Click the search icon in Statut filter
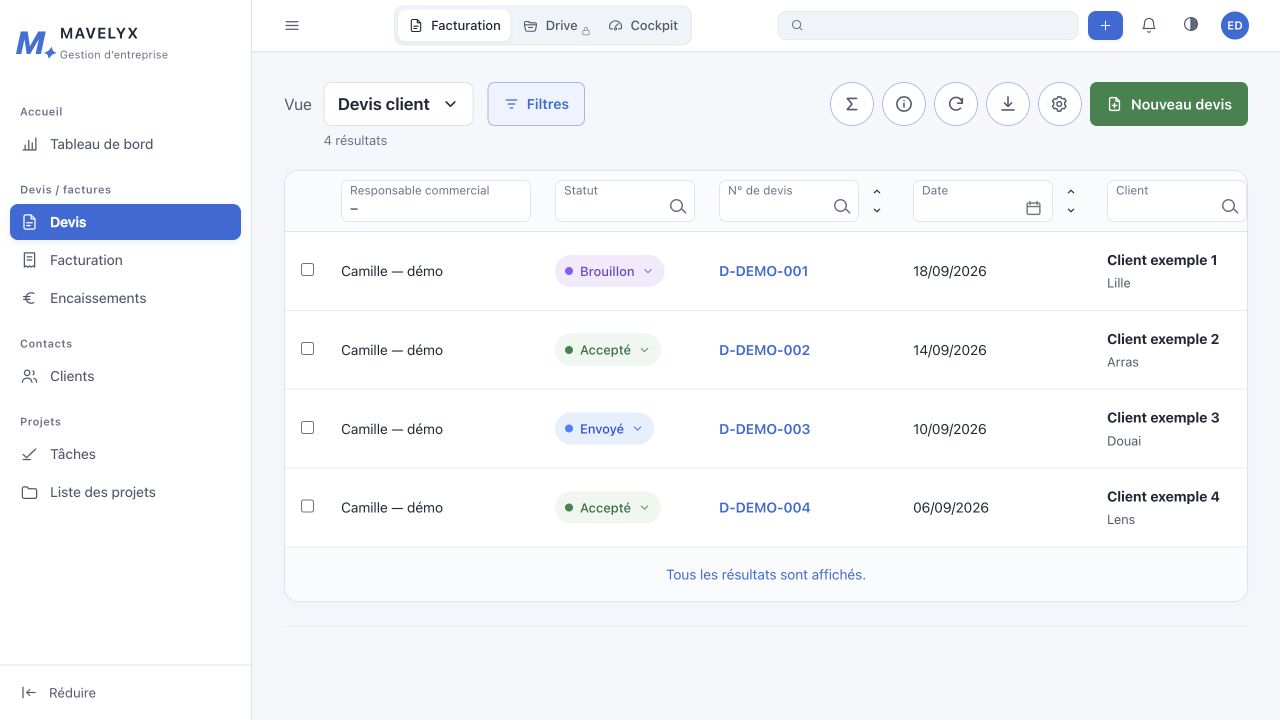The height and width of the screenshot is (720, 1280). tap(677, 207)
